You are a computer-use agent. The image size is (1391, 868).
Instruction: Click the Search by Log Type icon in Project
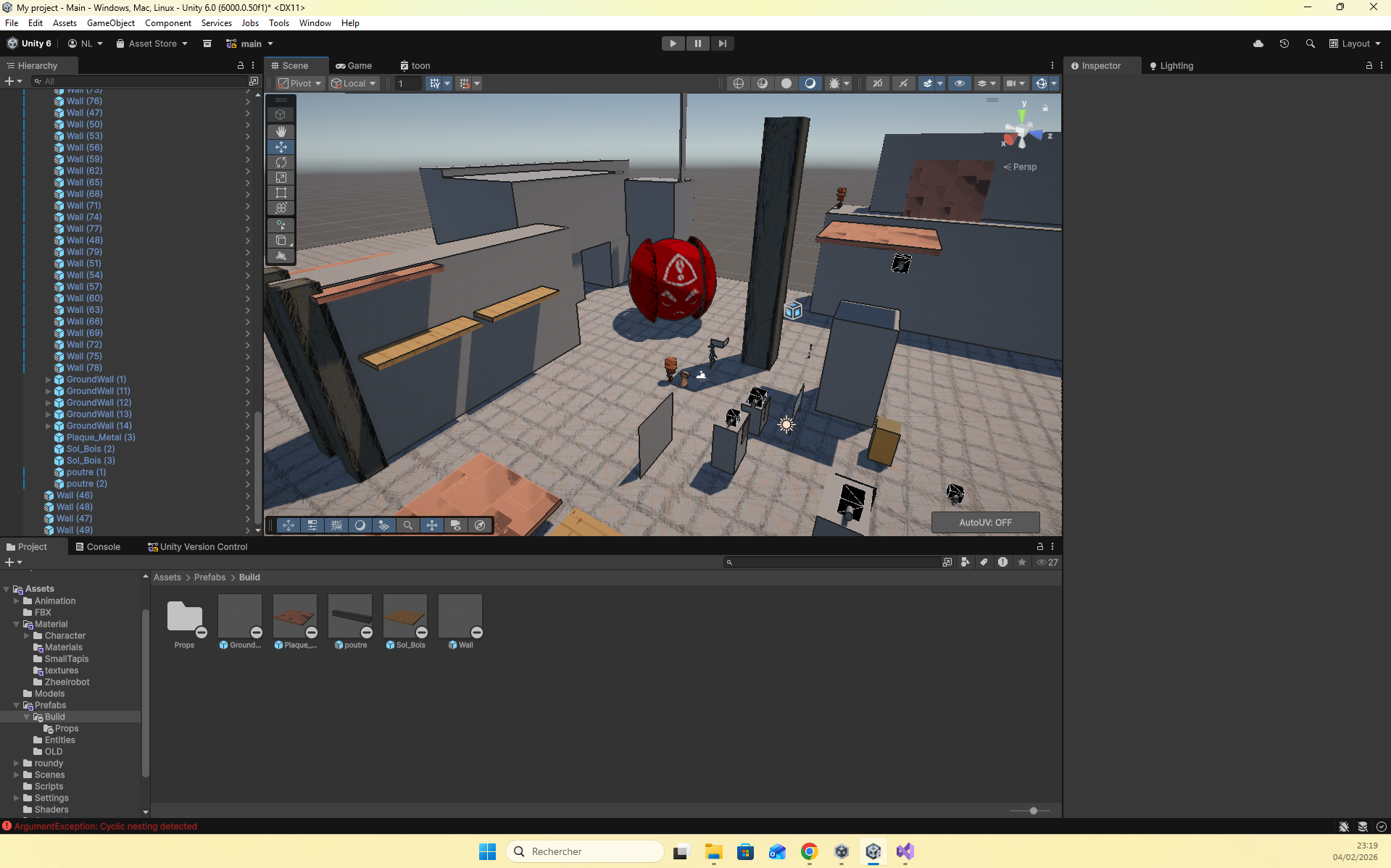point(1002,562)
